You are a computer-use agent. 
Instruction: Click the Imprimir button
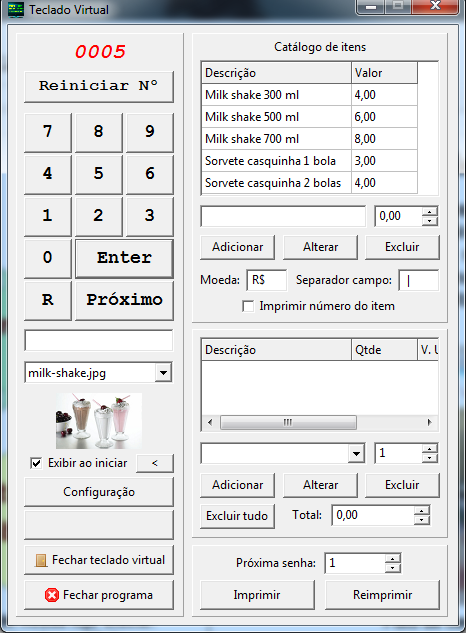257,595
